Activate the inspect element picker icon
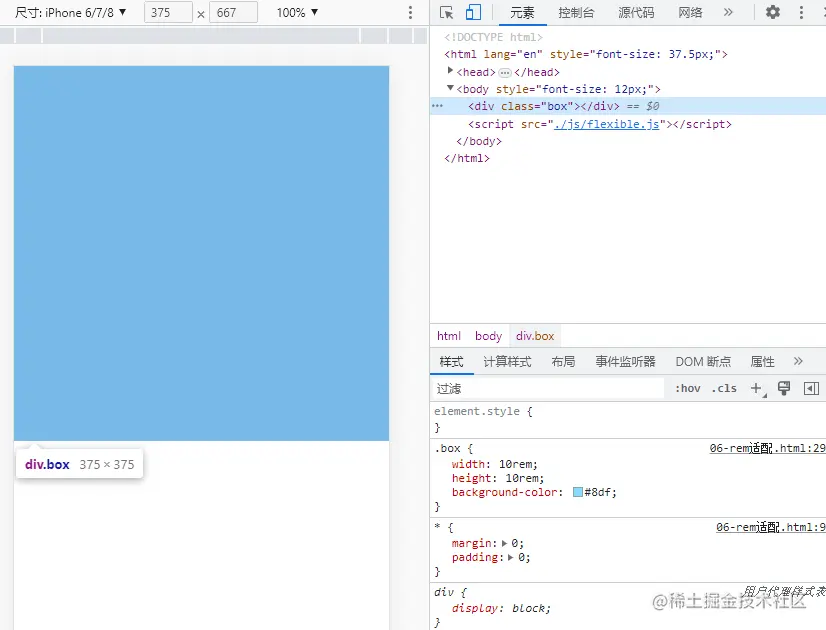 click(x=446, y=12)
